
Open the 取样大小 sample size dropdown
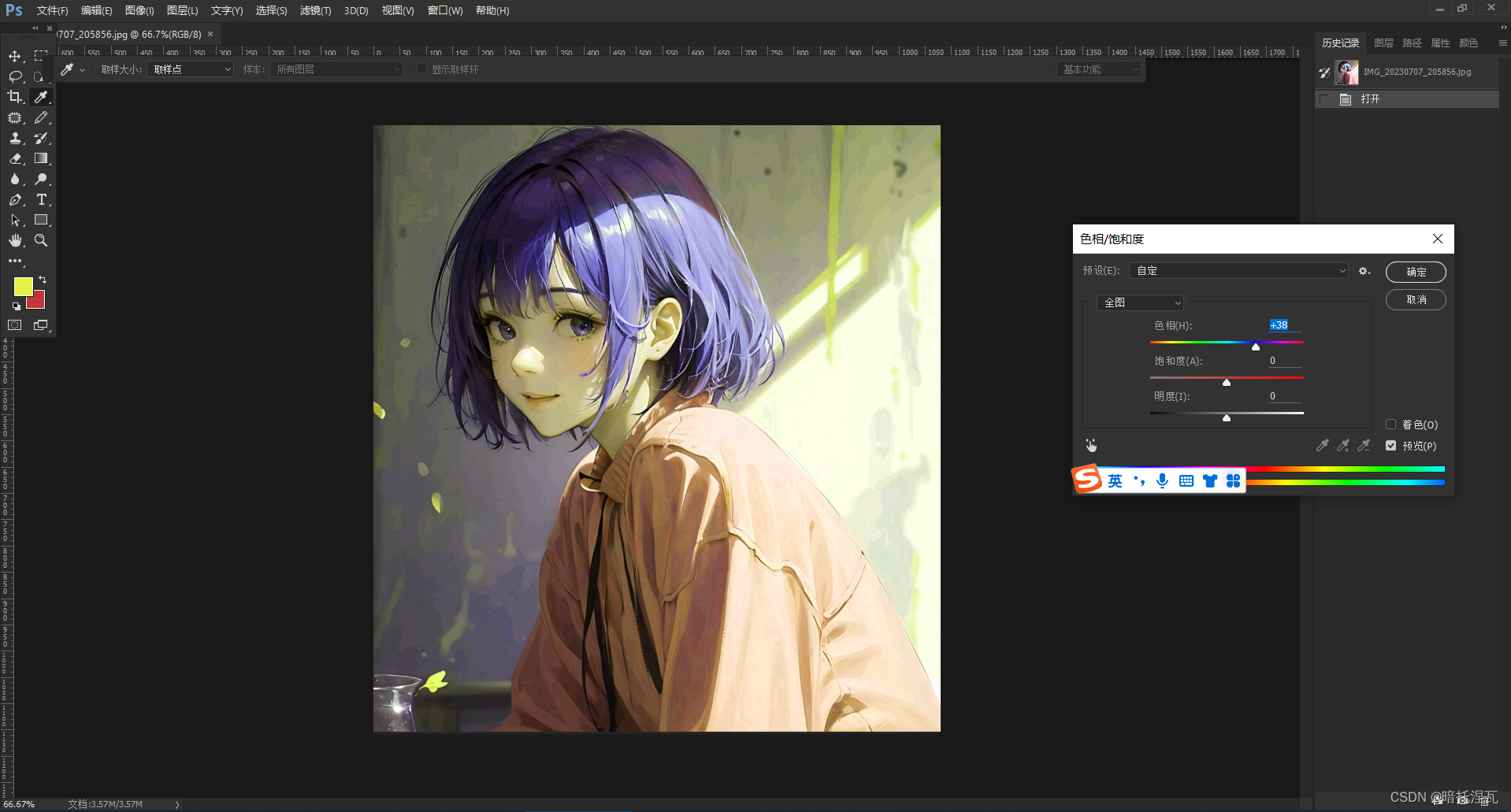191,69
